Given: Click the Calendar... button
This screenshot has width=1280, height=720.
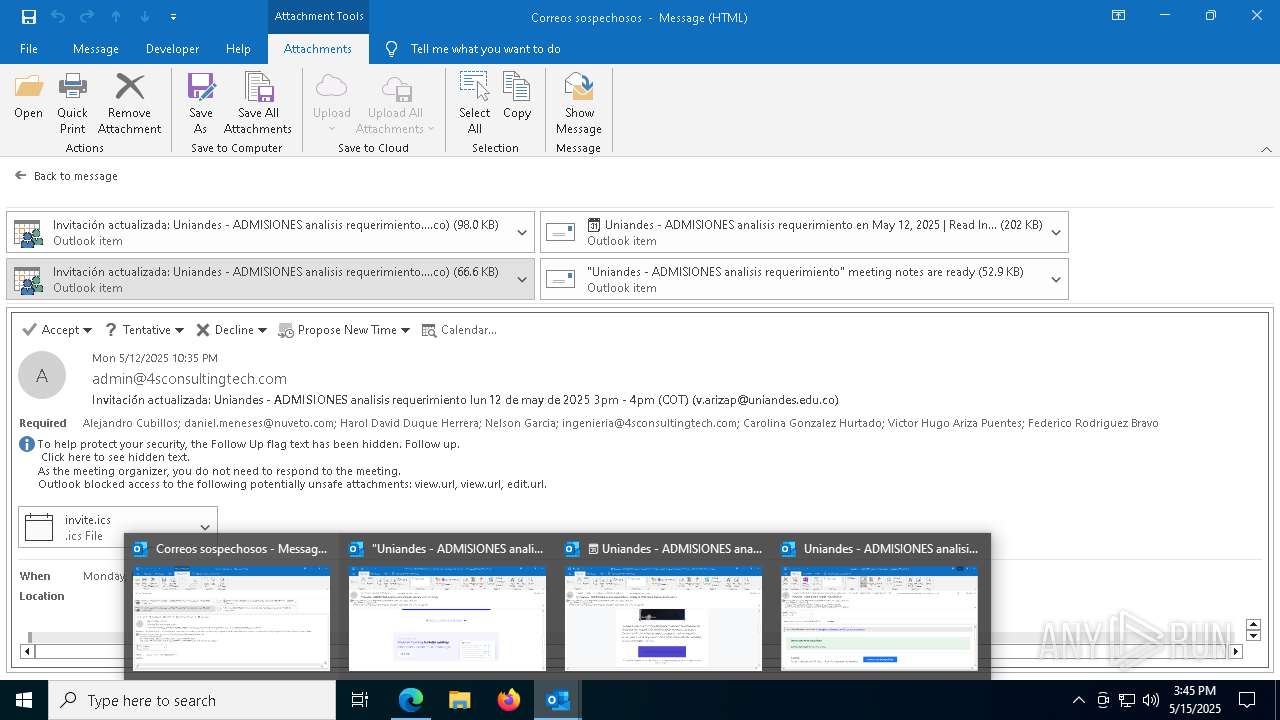Looking at the screenshot, I should click(x=459, y=330).
